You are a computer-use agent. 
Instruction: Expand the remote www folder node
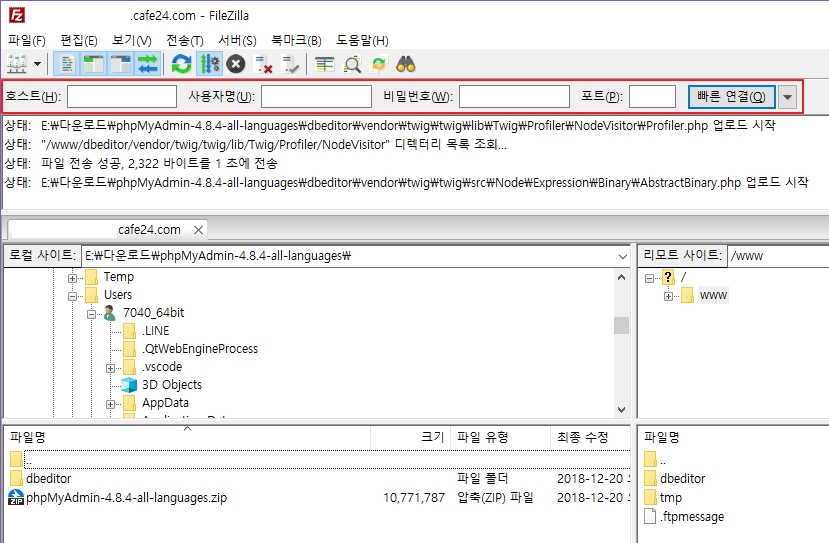tap(668, 296)
